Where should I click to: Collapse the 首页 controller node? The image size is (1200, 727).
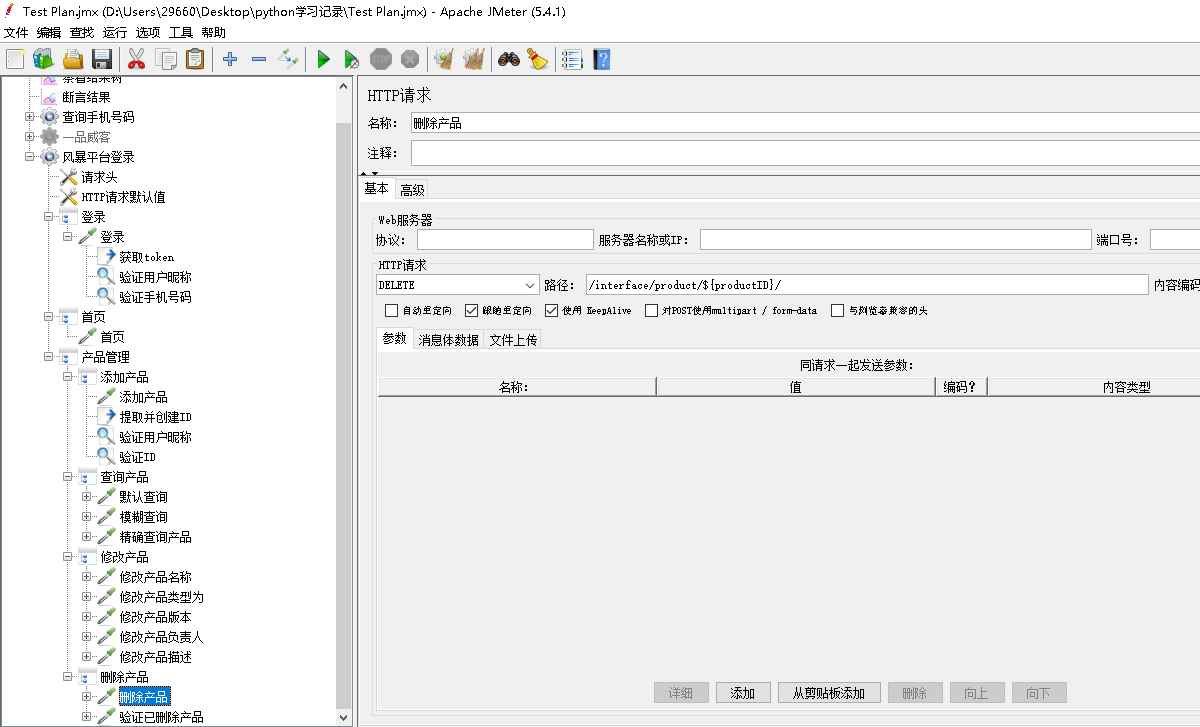point(49,317)
